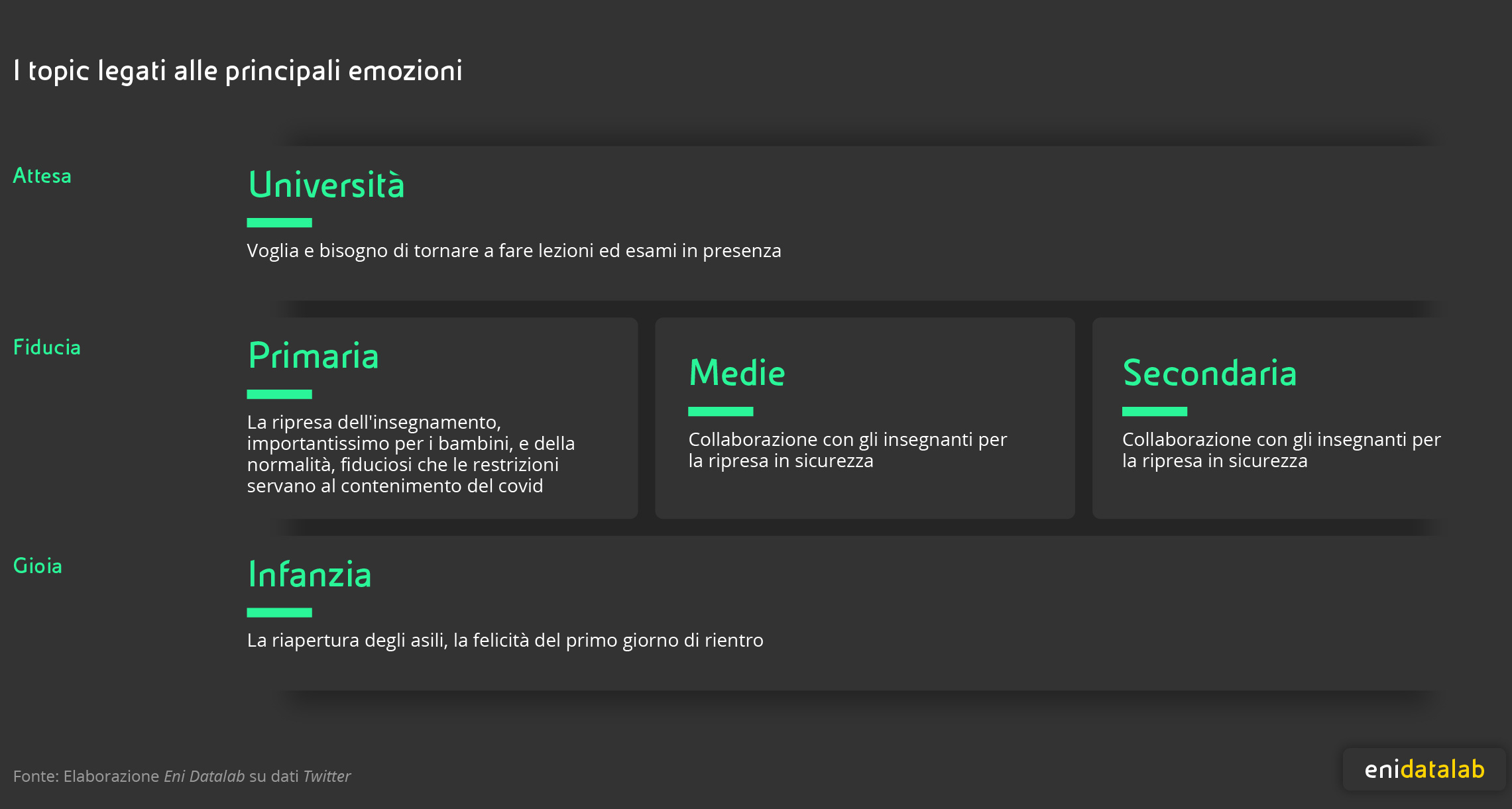Click the Gioia emotion label
Viewport: 1512px width, 809px height.
click(x=38, y=566)
